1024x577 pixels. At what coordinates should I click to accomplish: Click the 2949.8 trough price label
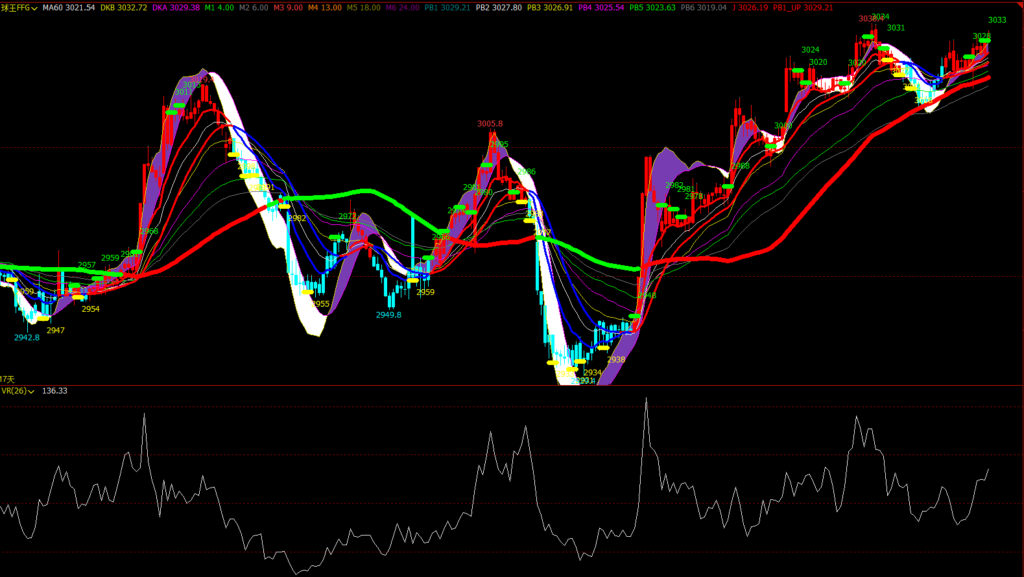click(389, 315)
